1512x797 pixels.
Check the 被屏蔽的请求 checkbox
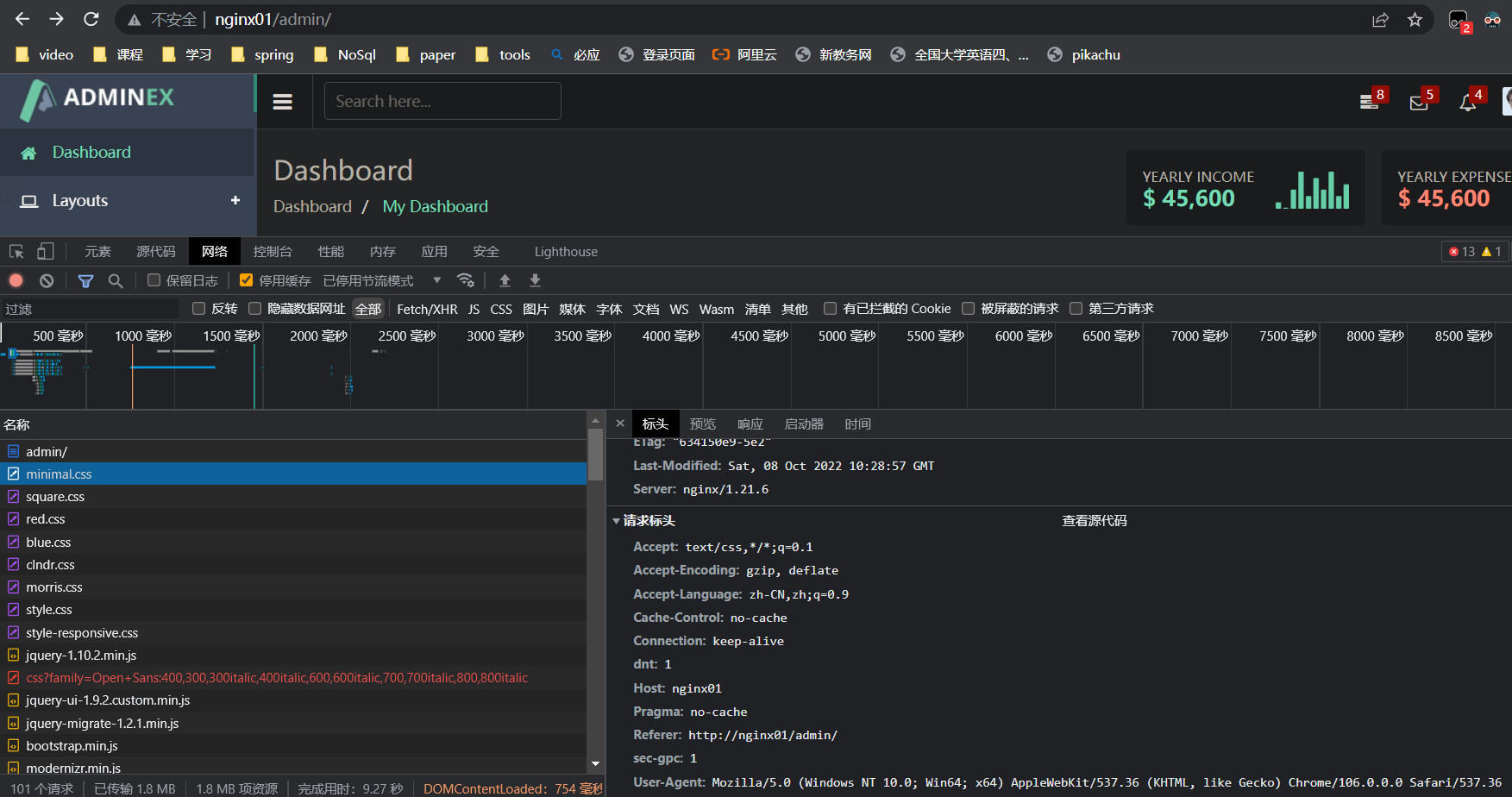pyautogui.click(x=968, y=309)
